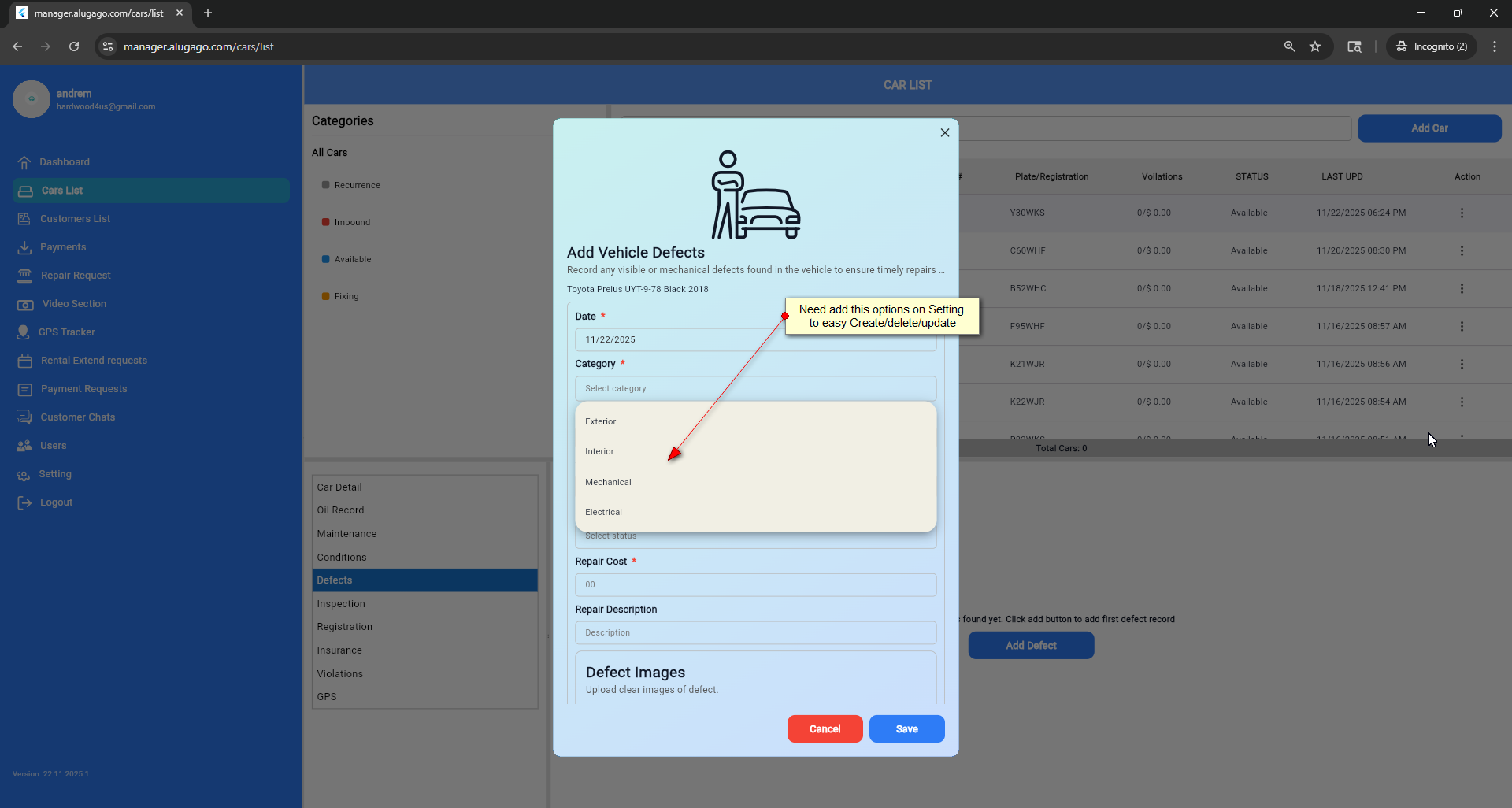
Task: Click the Repair Description input field
Action: coord(755,633)
